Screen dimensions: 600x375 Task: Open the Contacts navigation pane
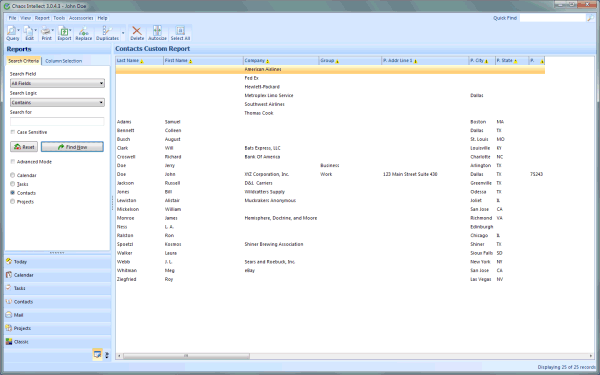[x=58, y=302]
